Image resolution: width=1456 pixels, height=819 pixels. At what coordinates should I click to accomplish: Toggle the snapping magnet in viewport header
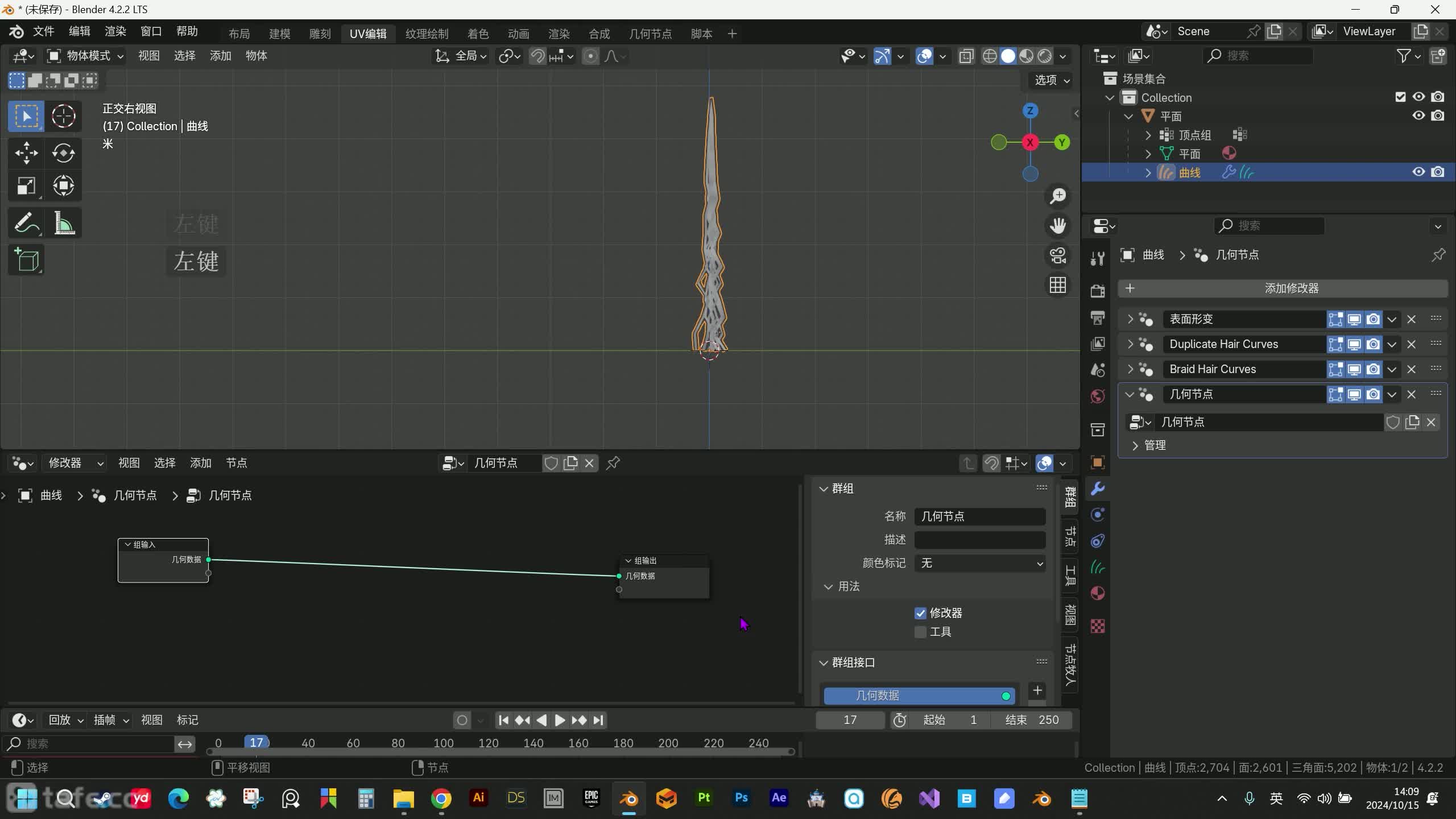coord(537,56)
